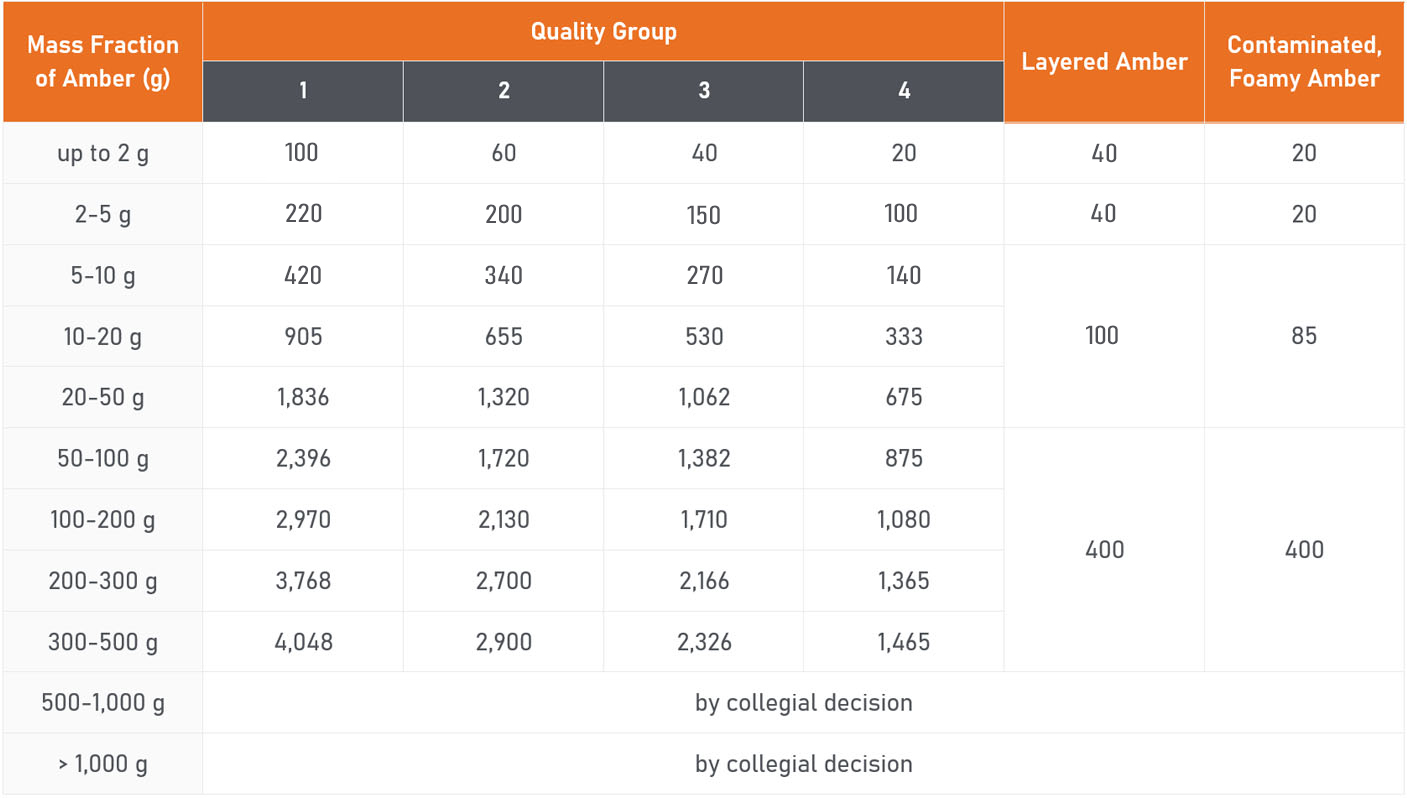Click the Quality Group 1 sub-header
The image size is (1409, 798).
[x=303, y=91]
